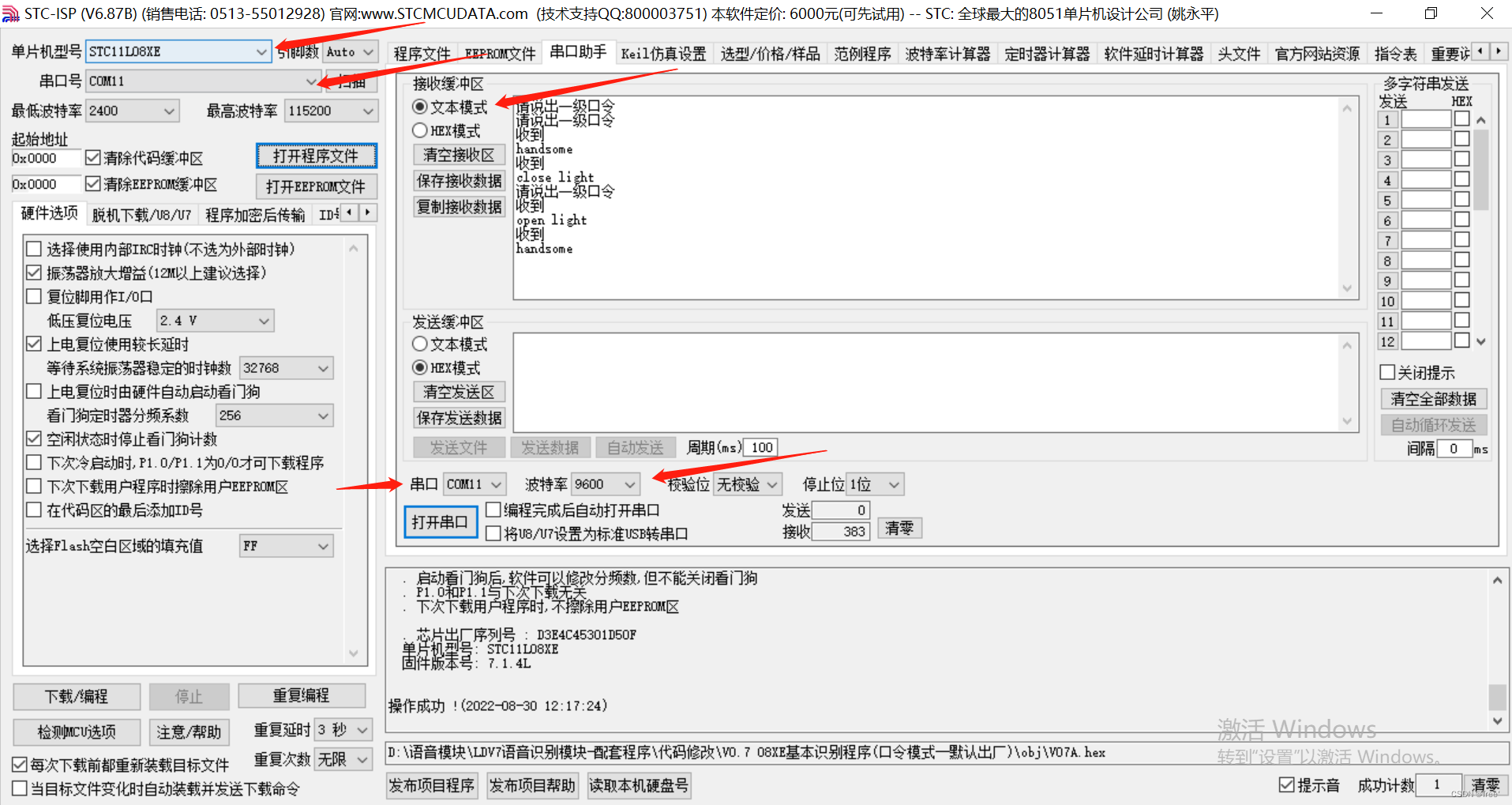
Task: Enable 编程完成后自动打开串口 option
Action: tap(493, 510)
